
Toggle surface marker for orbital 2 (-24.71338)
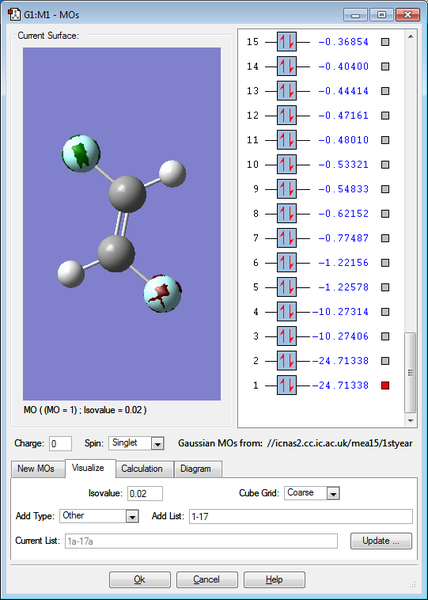click(385, 360)
